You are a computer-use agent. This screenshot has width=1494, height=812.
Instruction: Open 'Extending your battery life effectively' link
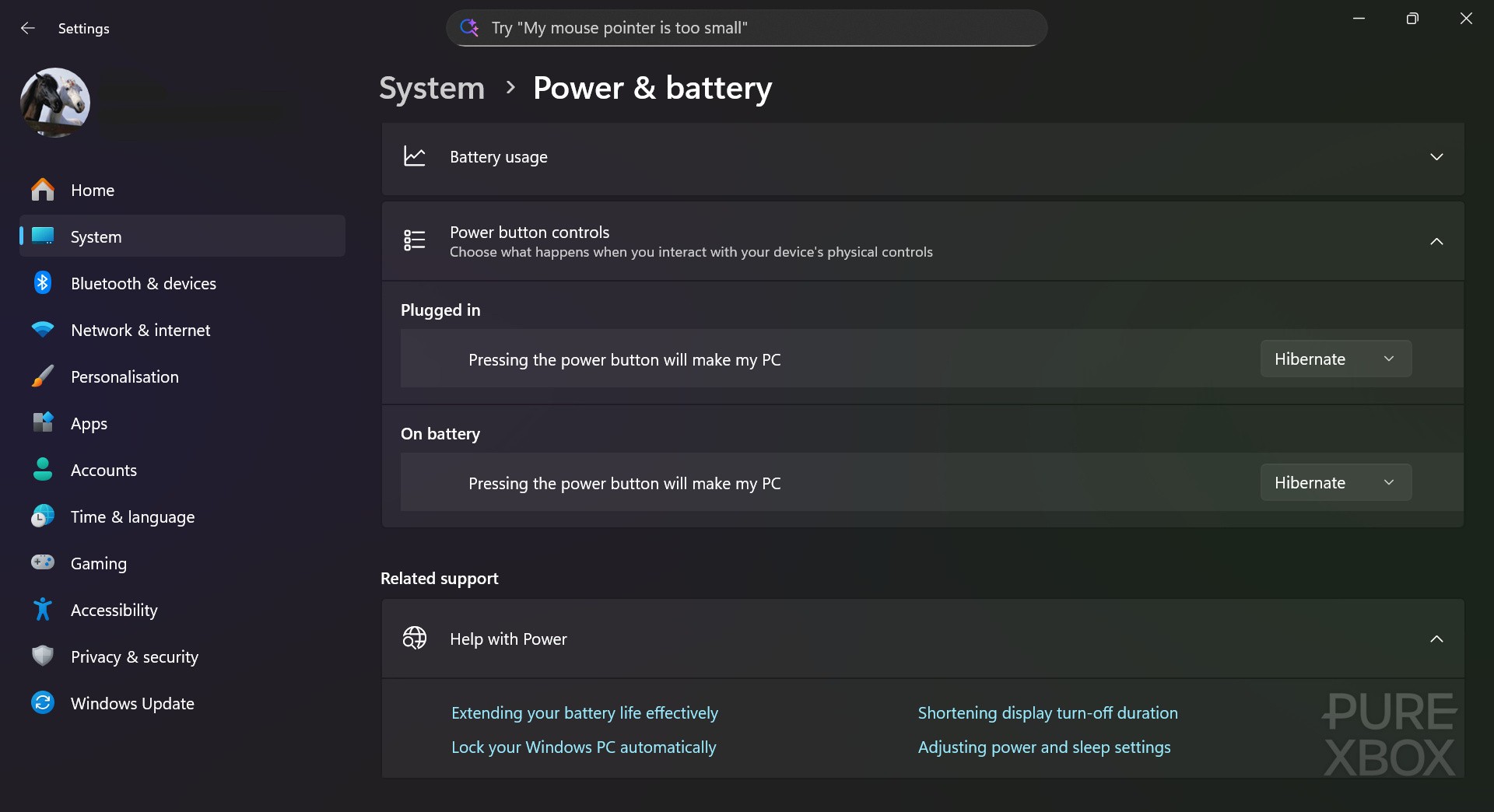click(x=584, y=712)
